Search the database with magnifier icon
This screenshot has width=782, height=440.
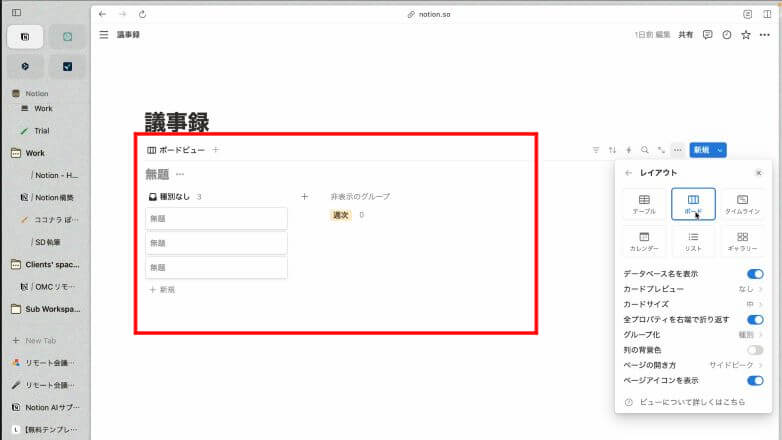point(645,150)
